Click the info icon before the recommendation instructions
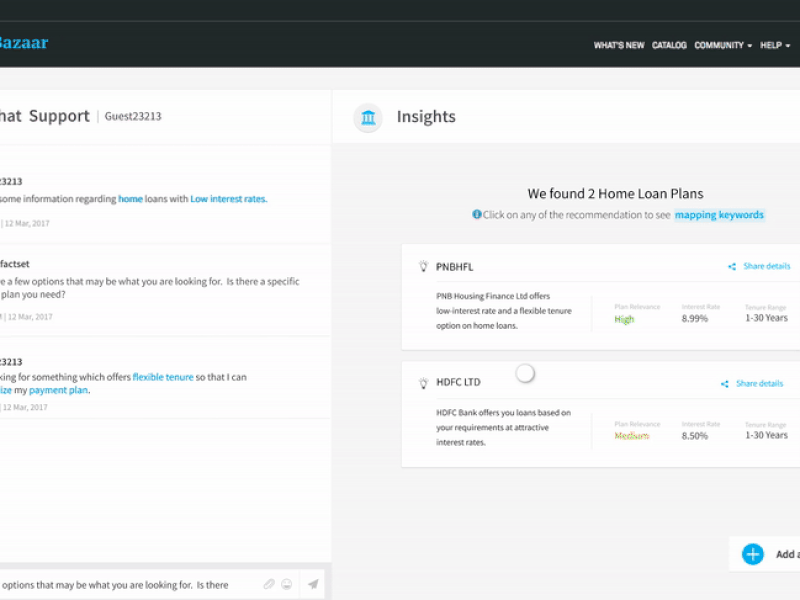This screenshot has width=800, height=600. coord(476,214)
